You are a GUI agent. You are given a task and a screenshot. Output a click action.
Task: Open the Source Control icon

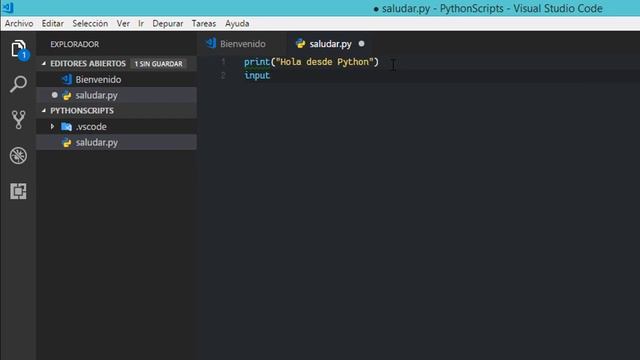coord(18,120)
